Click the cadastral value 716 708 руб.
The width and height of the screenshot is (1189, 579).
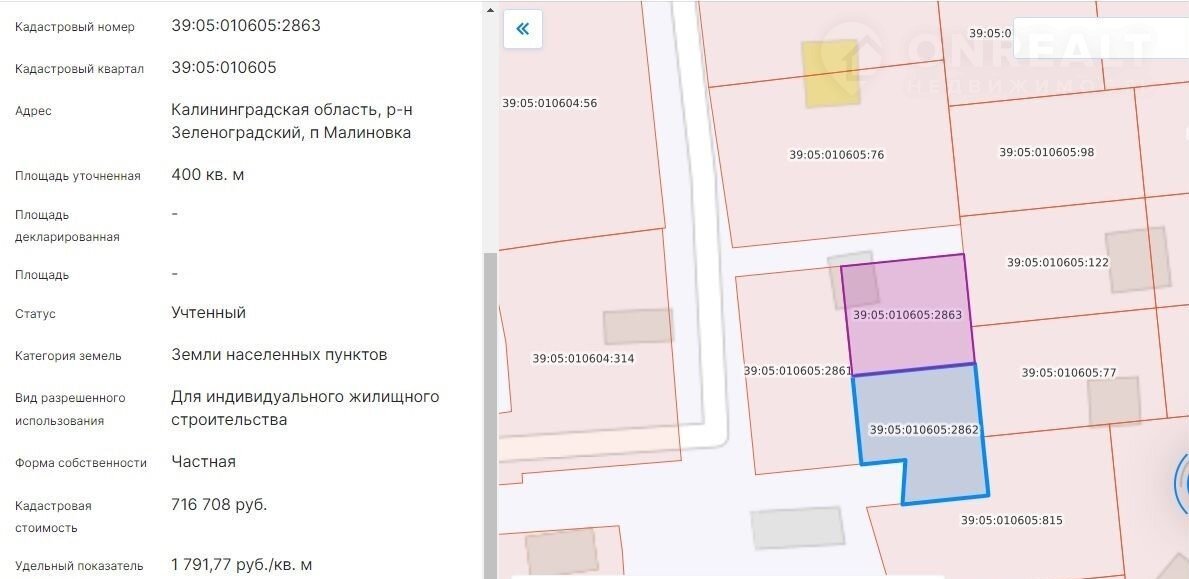click(219, 505)
